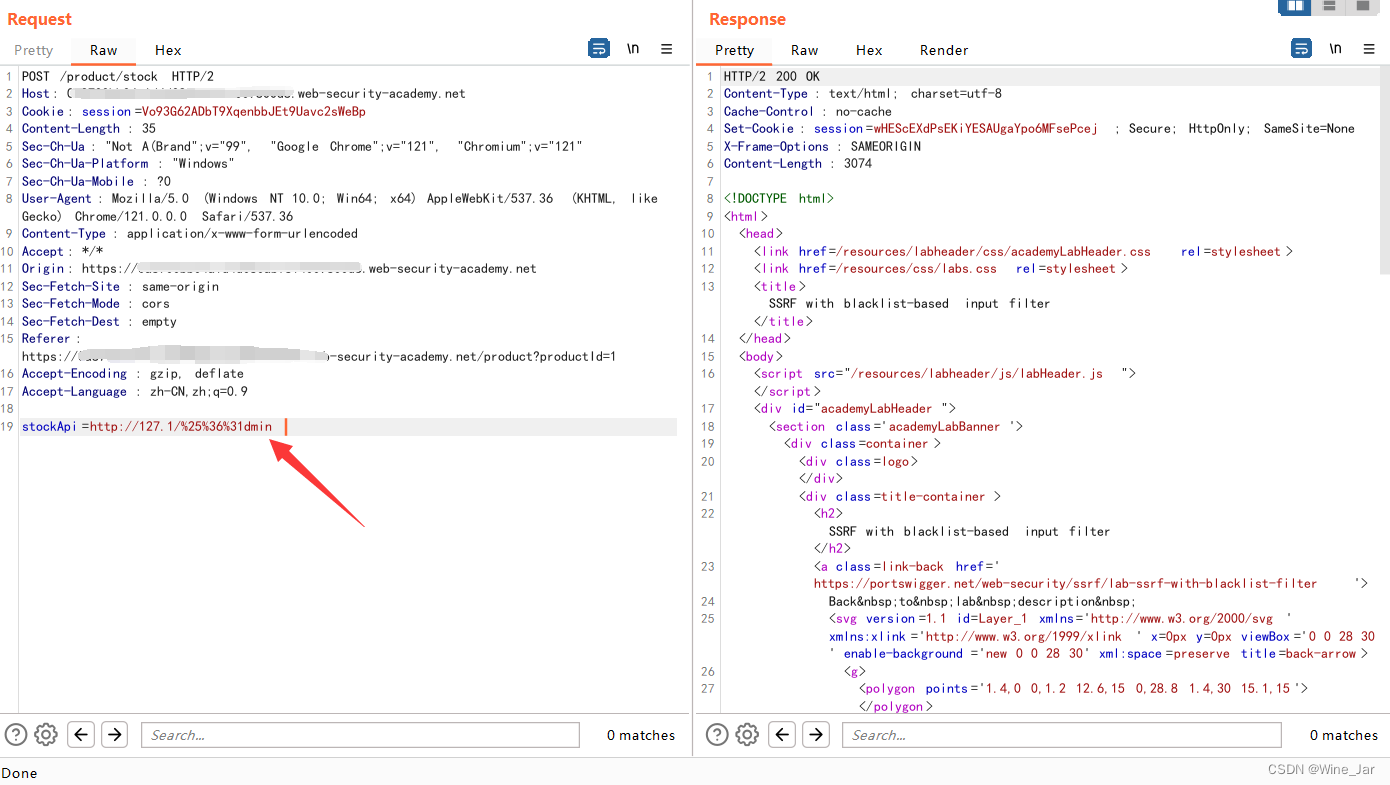This screenshot has width=1390, height=785.
Task: Switch Request panel to Pretty tab
Action: click(34, 50)
